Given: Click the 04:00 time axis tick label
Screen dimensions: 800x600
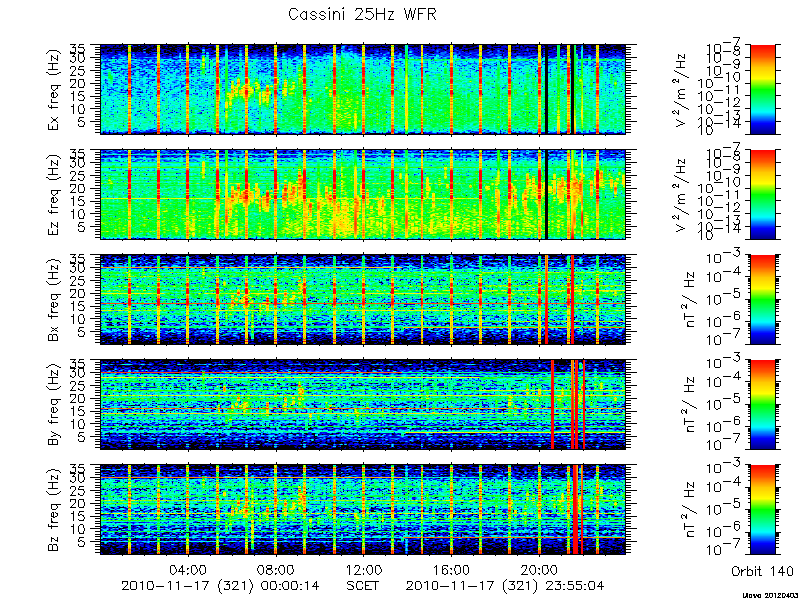Looking at the screenshot, I should point(188,569).
